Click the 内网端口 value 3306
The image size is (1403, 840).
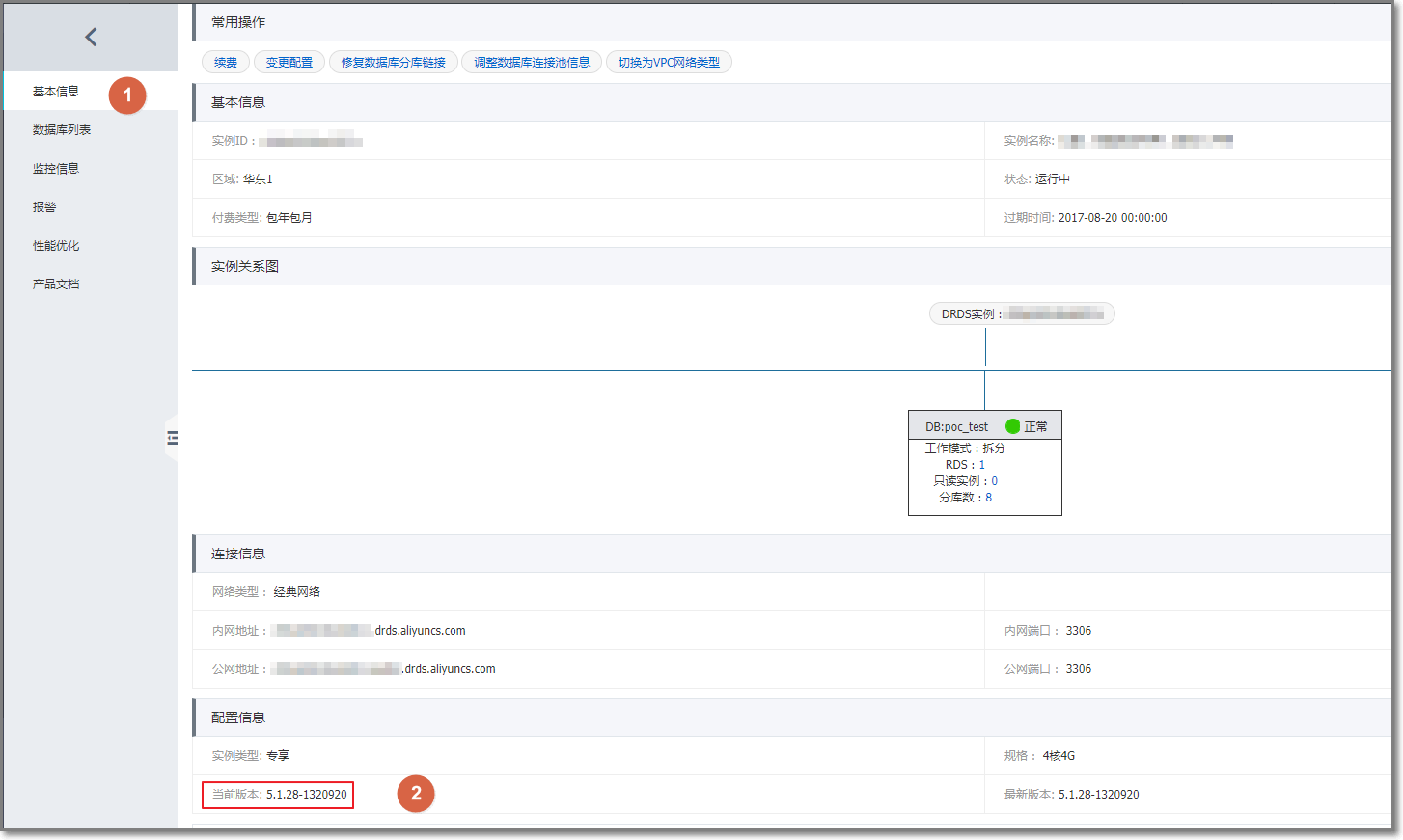[1079, 631]
